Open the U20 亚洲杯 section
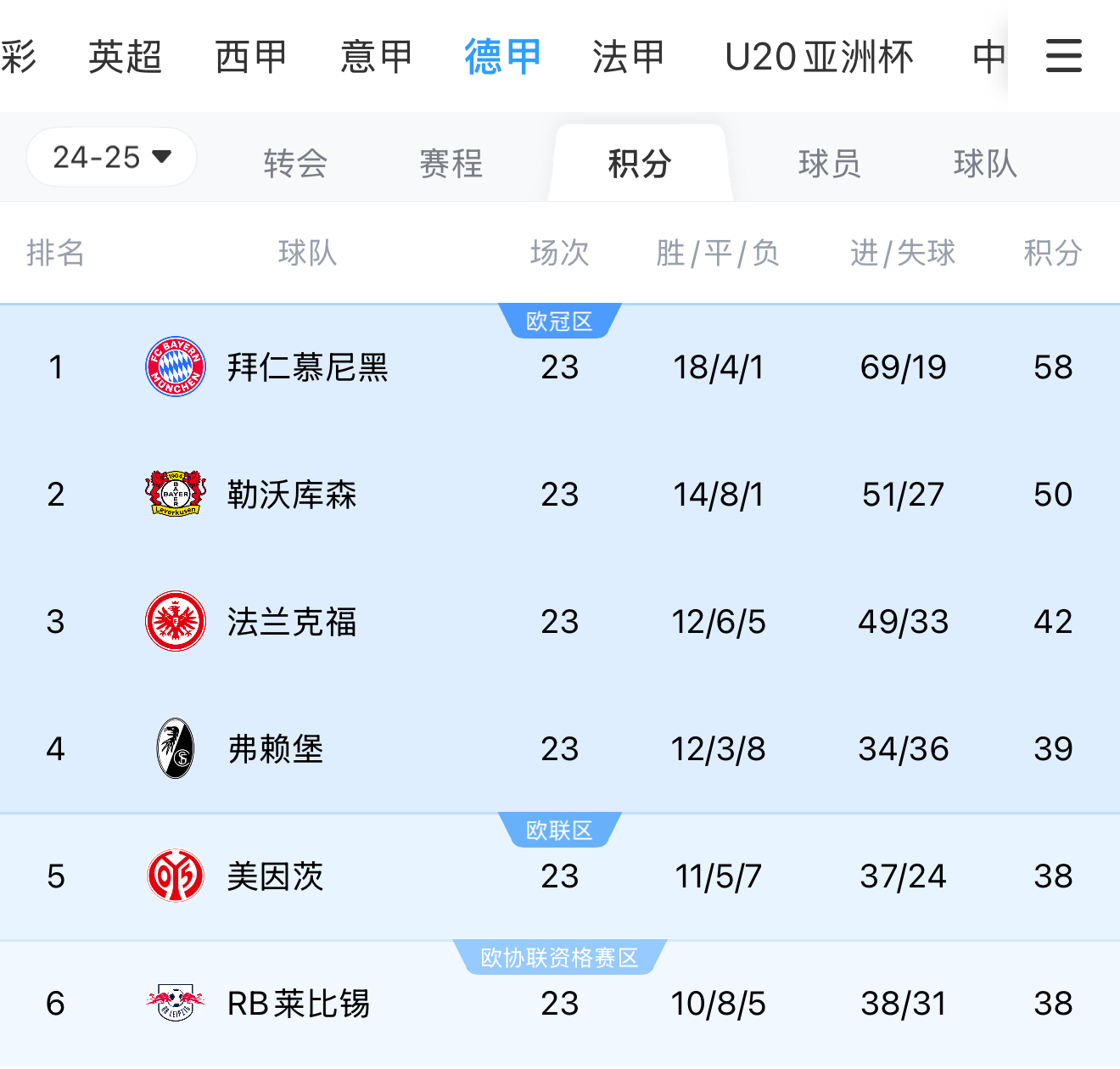Image resolution: width=1120 pixels, height=1069 pixels. point(818,56)
